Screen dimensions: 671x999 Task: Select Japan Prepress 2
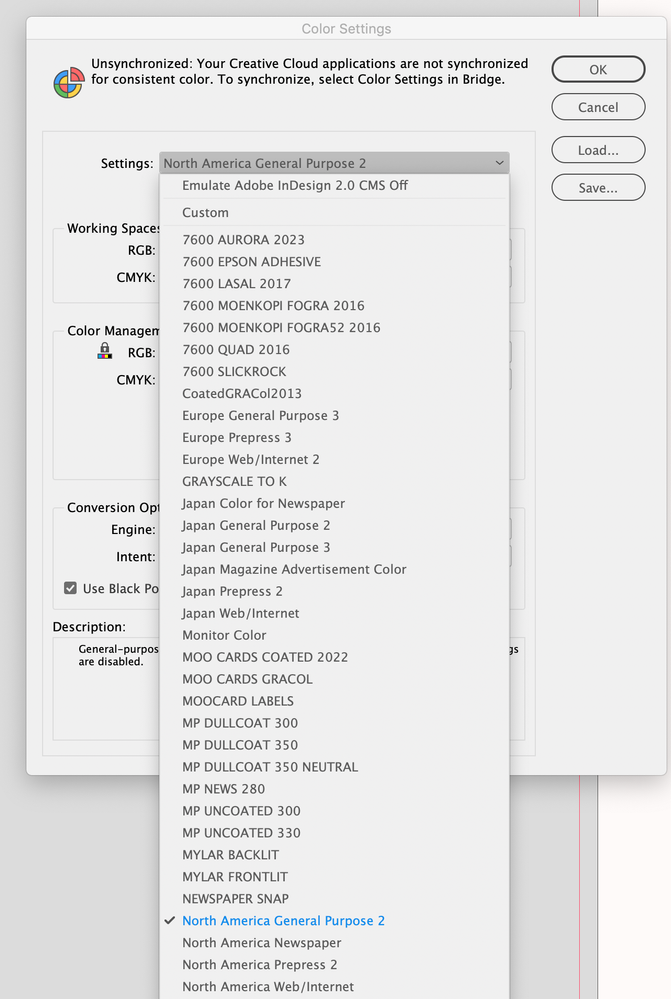[x=334, y=591]
